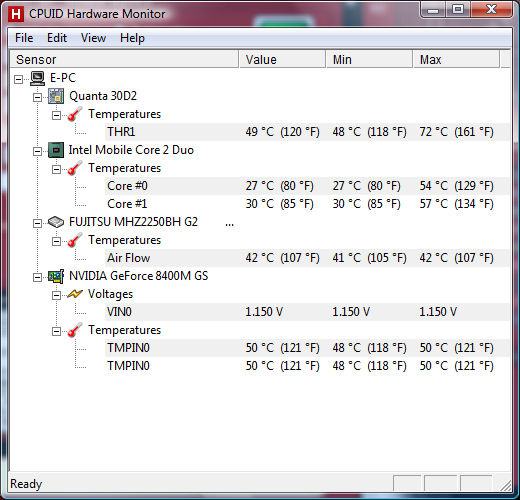Image resolution: width=520 pixels, height=500 pixels.
Task: Click the FUJITSU hard drive icon
Action: (x=56, y=222)
